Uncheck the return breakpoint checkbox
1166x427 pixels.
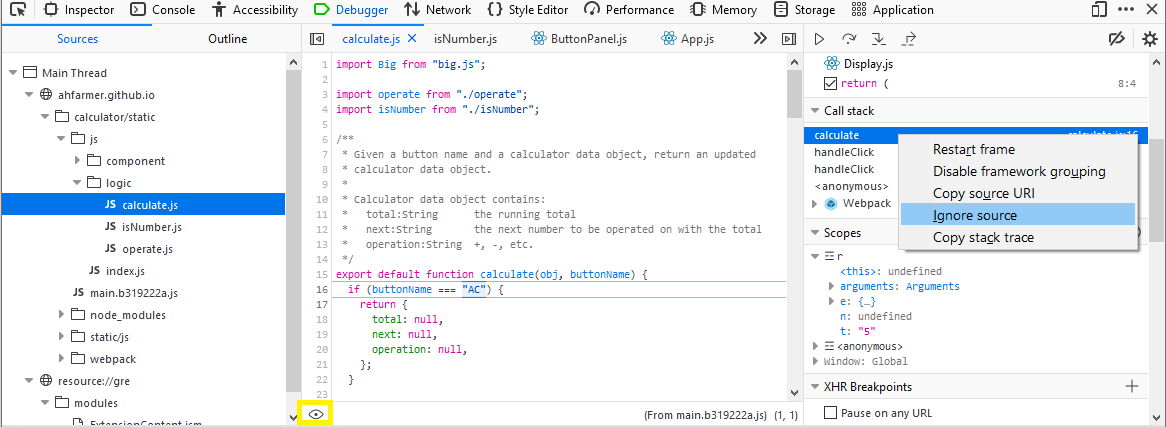830,83
